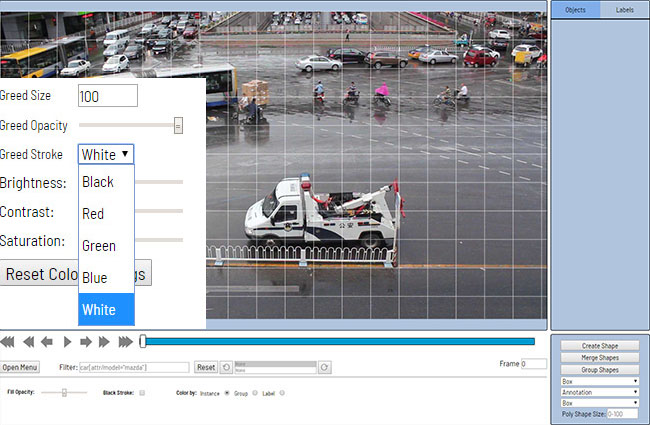The width and height of the screenshot is (650, 425).
Task: Click the Create Shape button
Action: tap(599, 345)
